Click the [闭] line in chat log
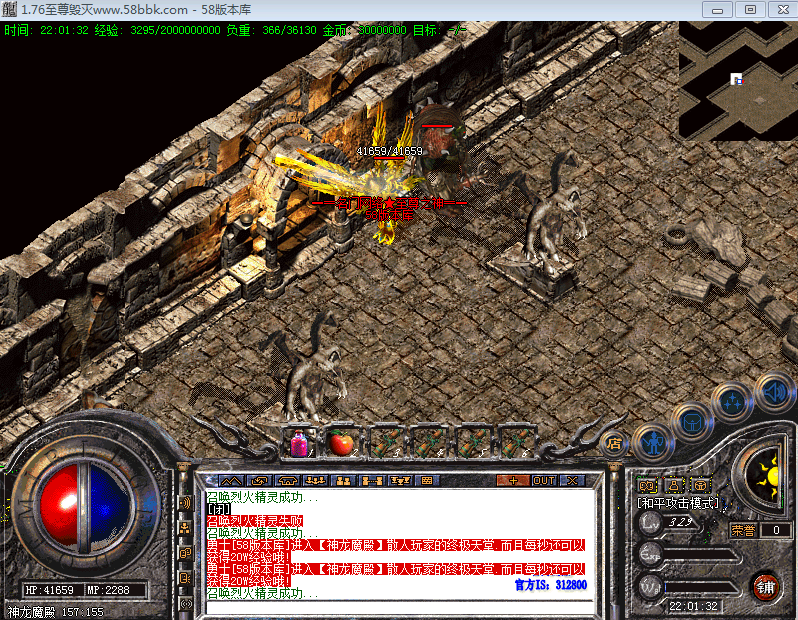 point(219,509)
